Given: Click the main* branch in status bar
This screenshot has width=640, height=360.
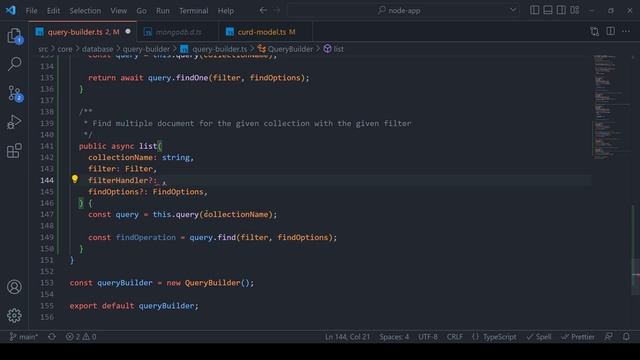Looking at the screenshot, I should pyautogui.click(x=24, y=337).
